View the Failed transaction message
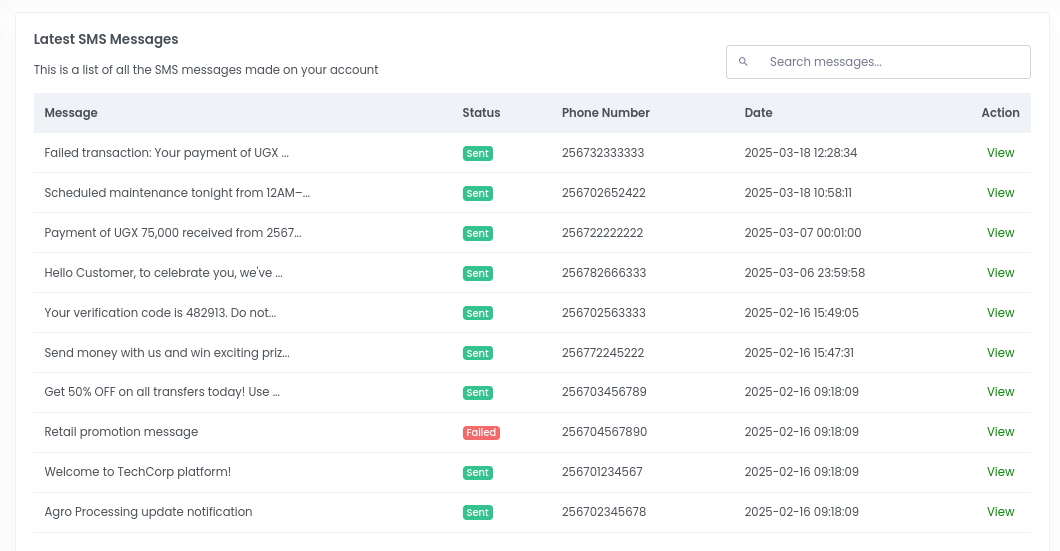This screenshot has height=551, width=1060. (1000, 153)
